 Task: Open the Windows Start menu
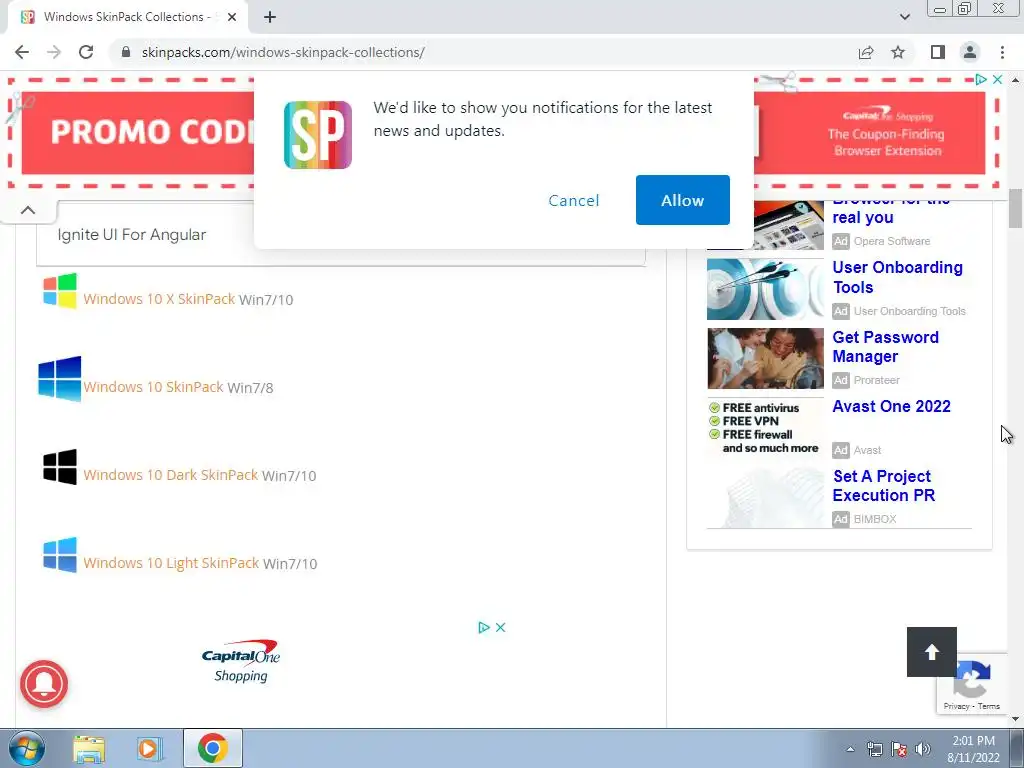pos(26,748)
